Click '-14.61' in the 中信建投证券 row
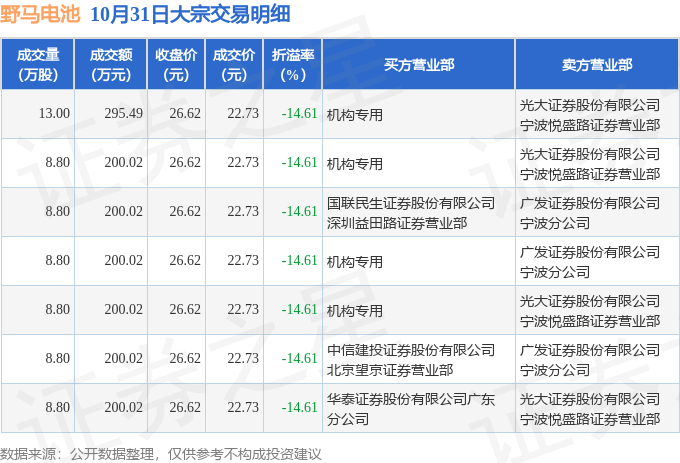 [299, 359]
